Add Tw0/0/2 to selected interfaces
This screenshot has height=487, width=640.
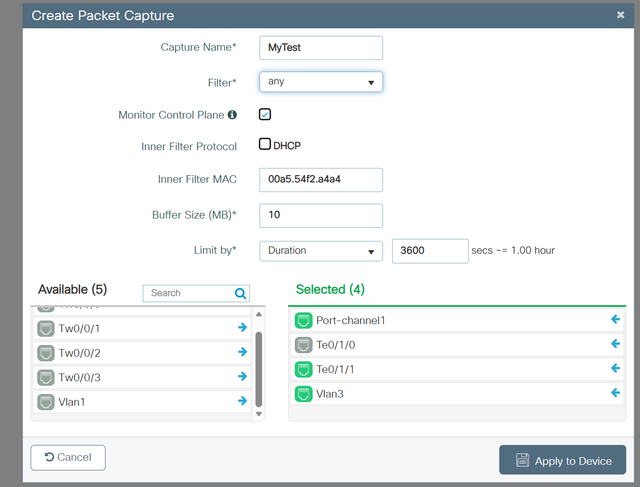tap(242, 352)
